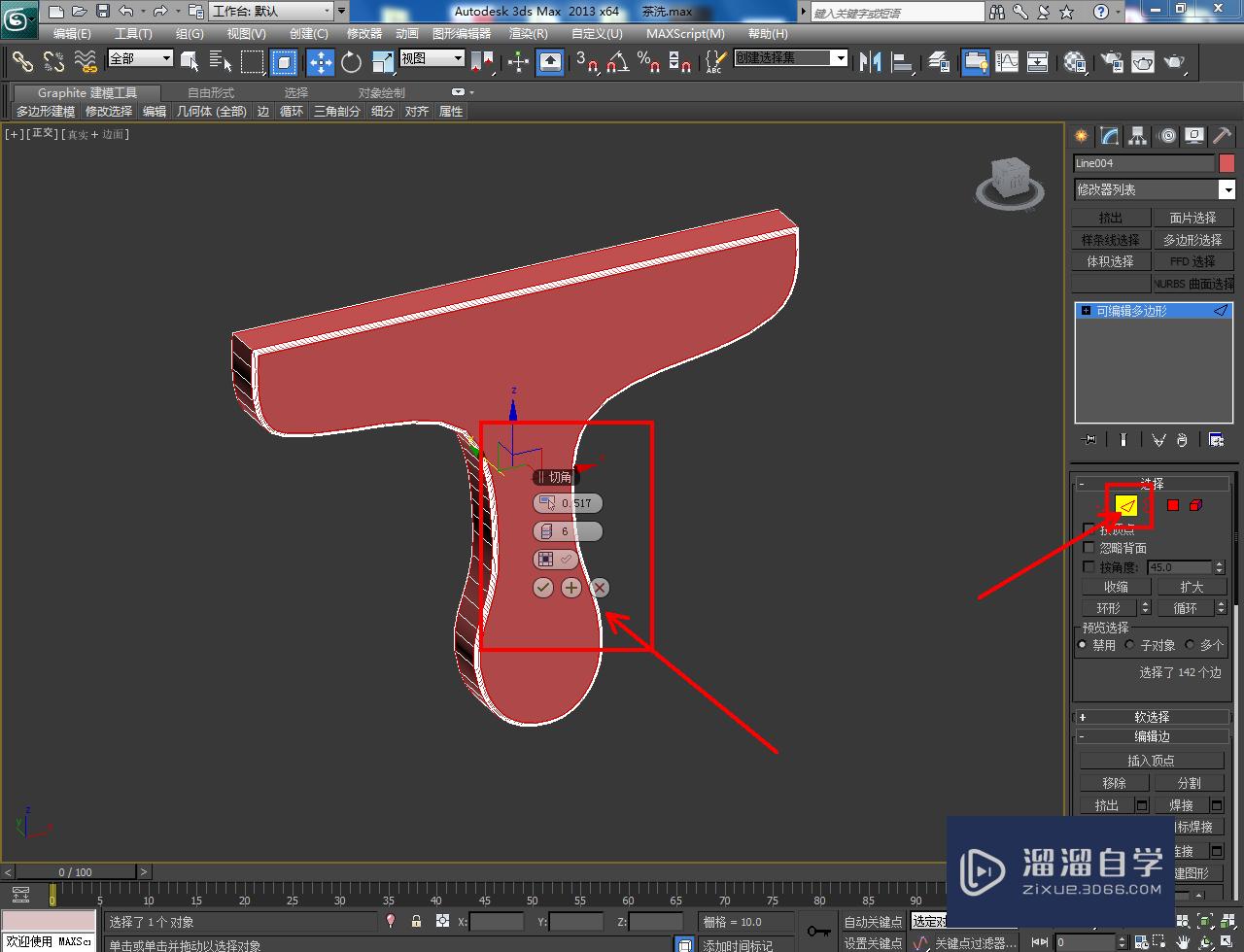The height and width of the screenshot is (952, 1244).
Task: Select Disabled preview selection radio
Action: 1083,645
